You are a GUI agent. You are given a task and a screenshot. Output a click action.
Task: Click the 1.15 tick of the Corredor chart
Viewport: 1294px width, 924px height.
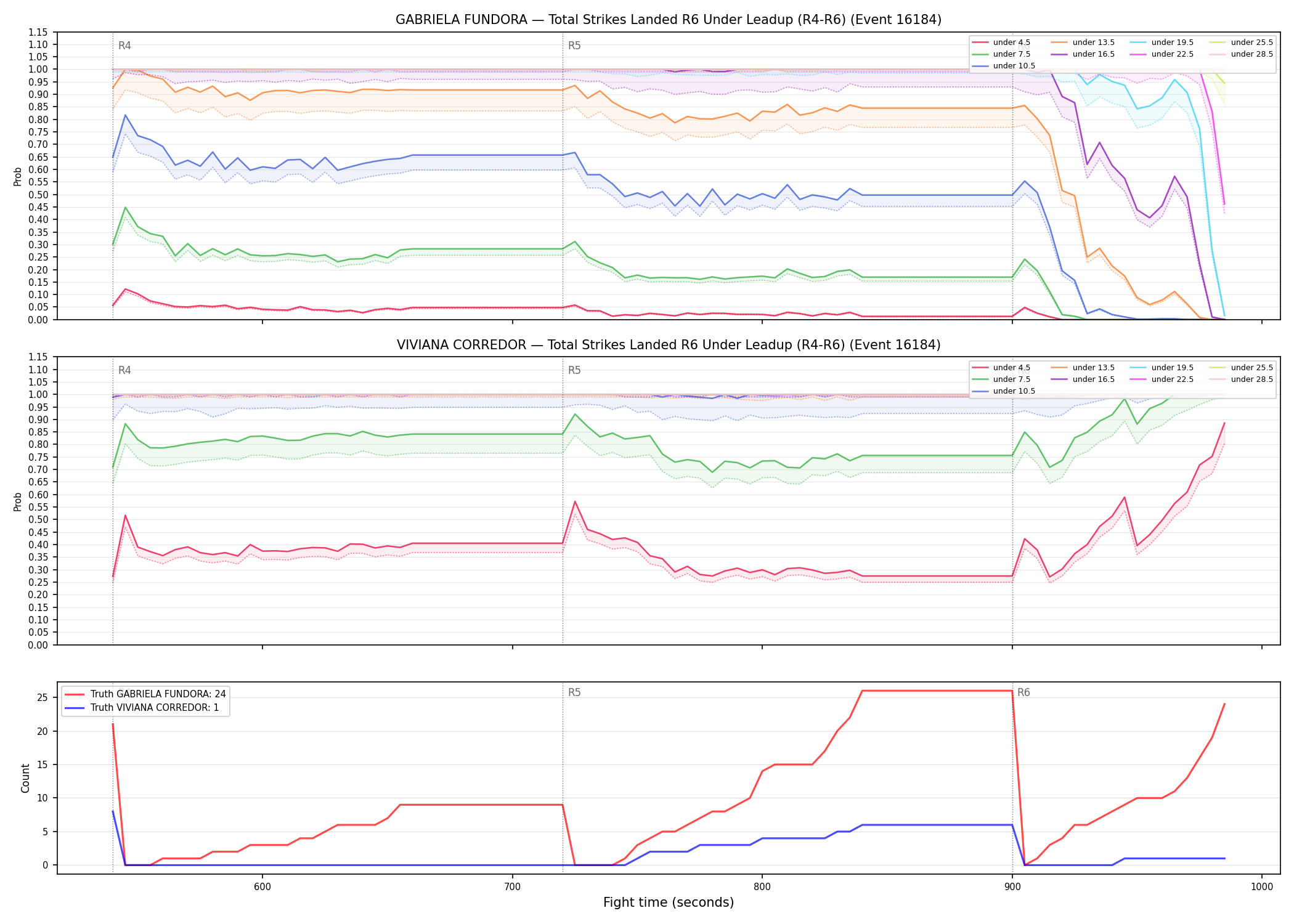click(x=38, y=357)
